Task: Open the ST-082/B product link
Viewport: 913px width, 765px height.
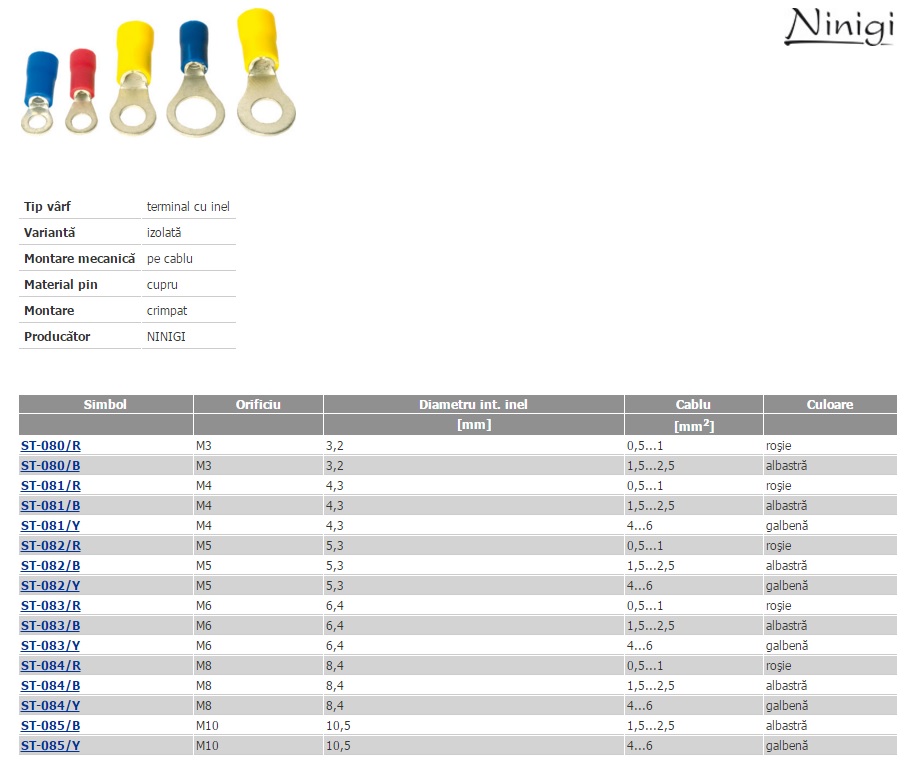Action: 51,566
